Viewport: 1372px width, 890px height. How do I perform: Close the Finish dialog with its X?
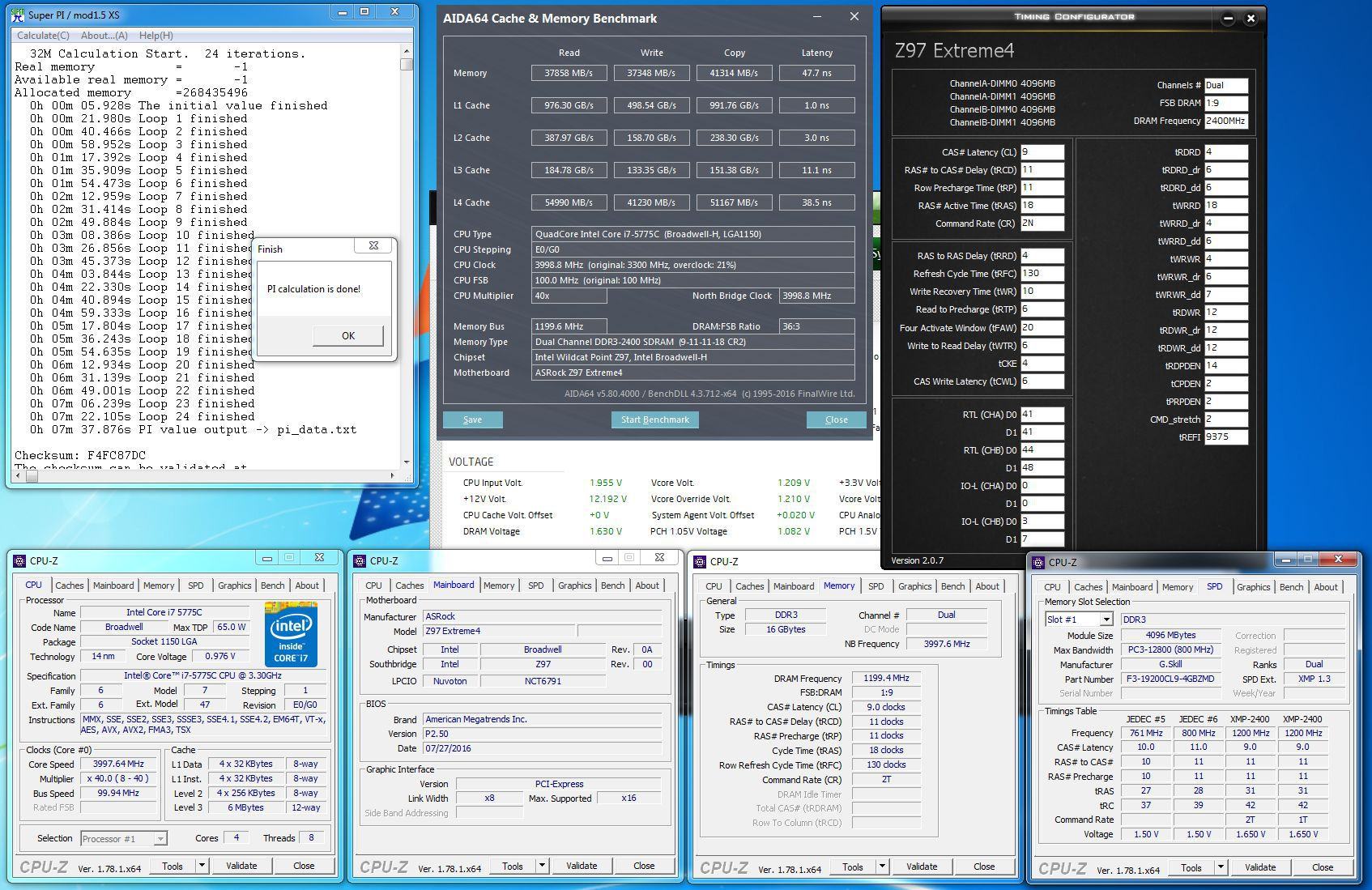coord(373,245)
